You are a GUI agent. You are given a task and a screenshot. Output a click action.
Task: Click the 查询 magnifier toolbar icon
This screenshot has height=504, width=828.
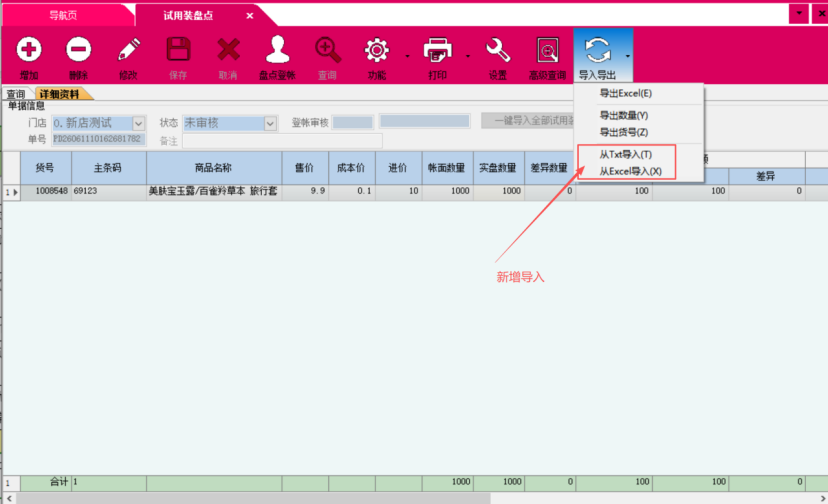coord(327,50)
